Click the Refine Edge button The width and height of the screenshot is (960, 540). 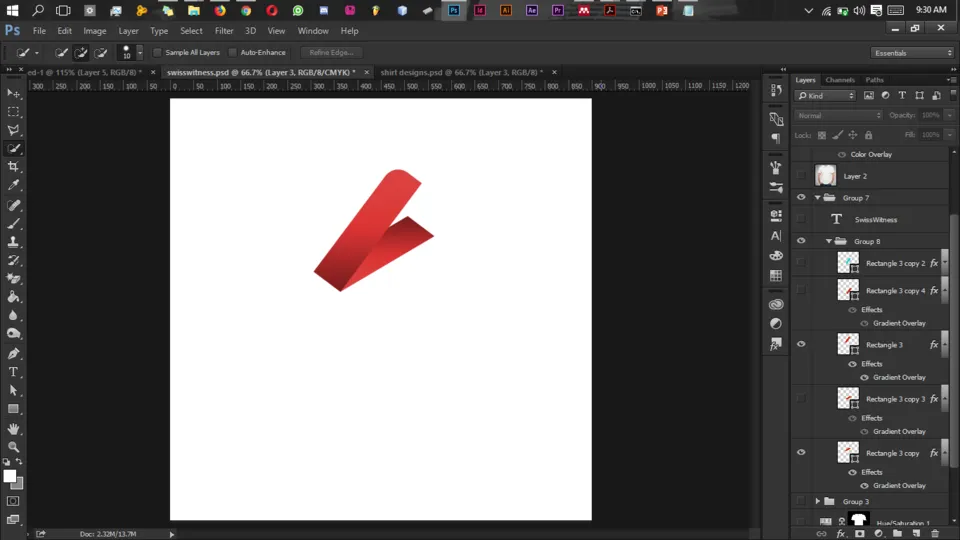(x=331, y=52)
